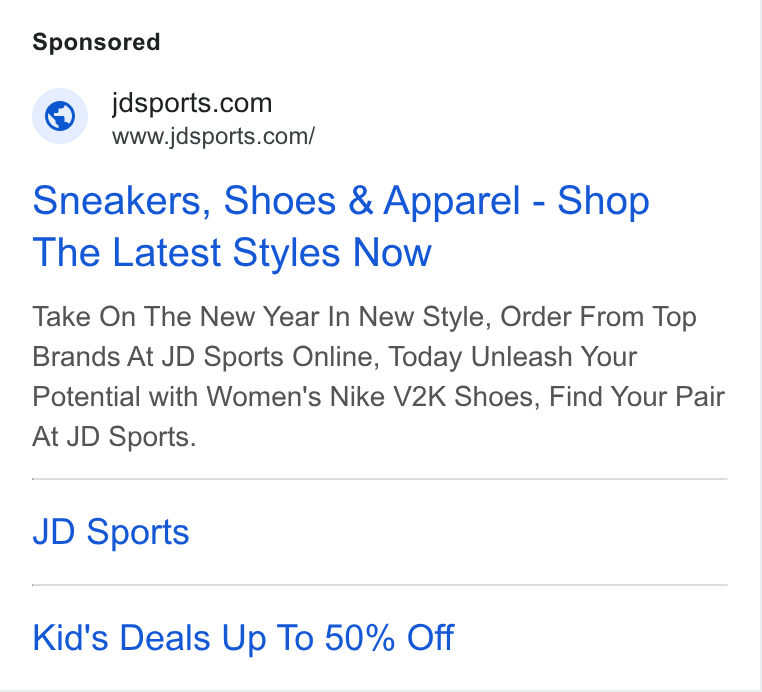Click the "Women's Nike V2K Shoes" text

[371, 397]
